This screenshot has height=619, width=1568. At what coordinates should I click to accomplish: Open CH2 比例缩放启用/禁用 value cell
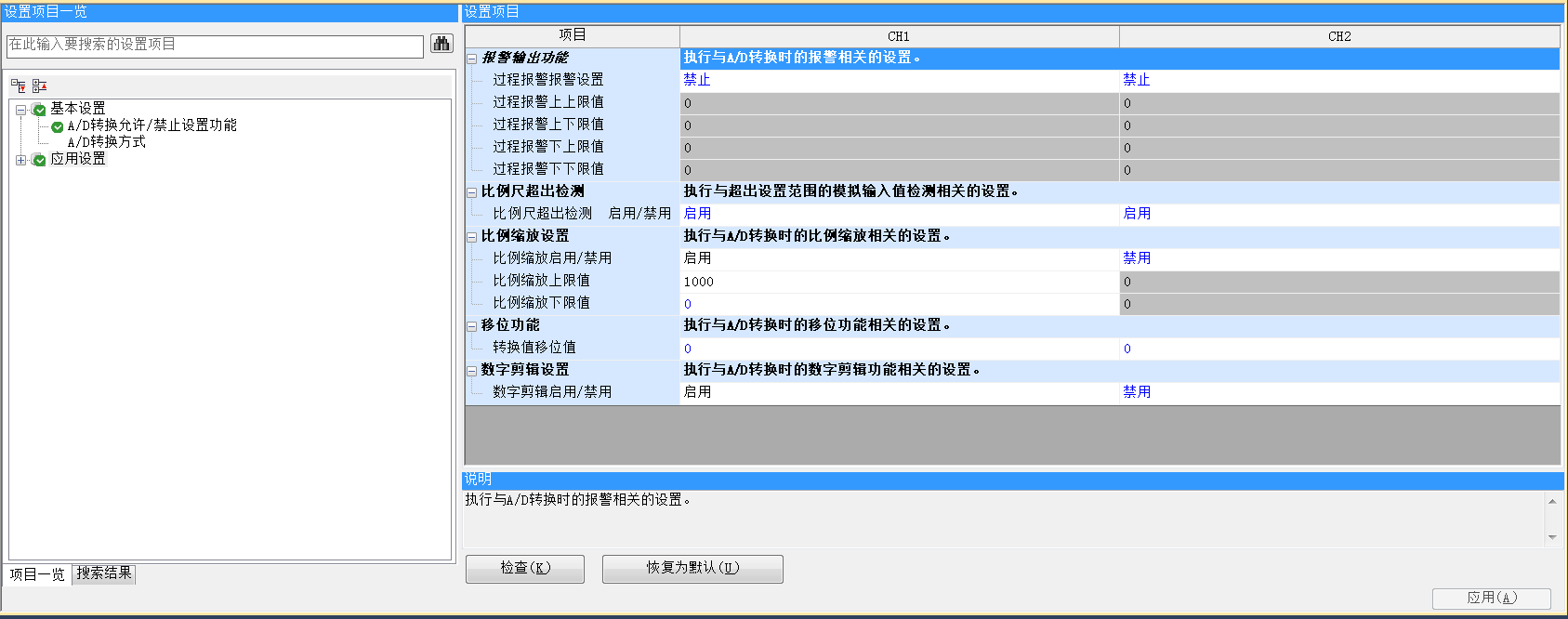tap(1338, 258)
